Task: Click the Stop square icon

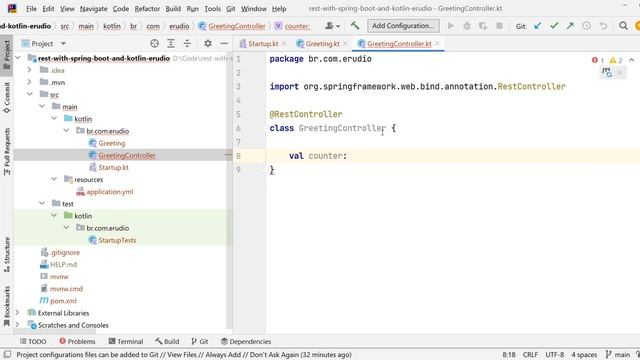Action: point(499,26)
